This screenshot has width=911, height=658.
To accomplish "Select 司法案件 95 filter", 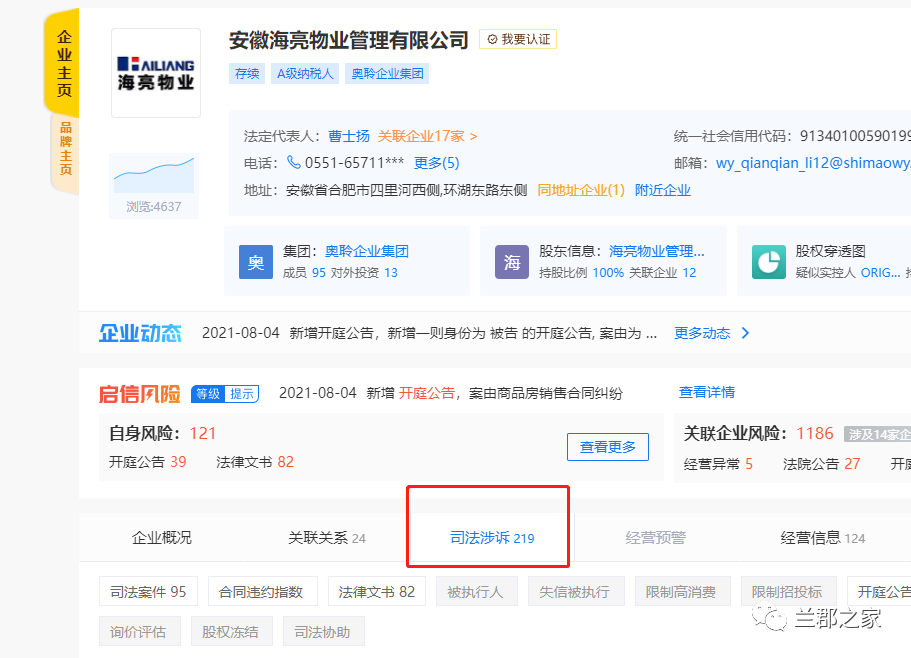I will [148, 591].
